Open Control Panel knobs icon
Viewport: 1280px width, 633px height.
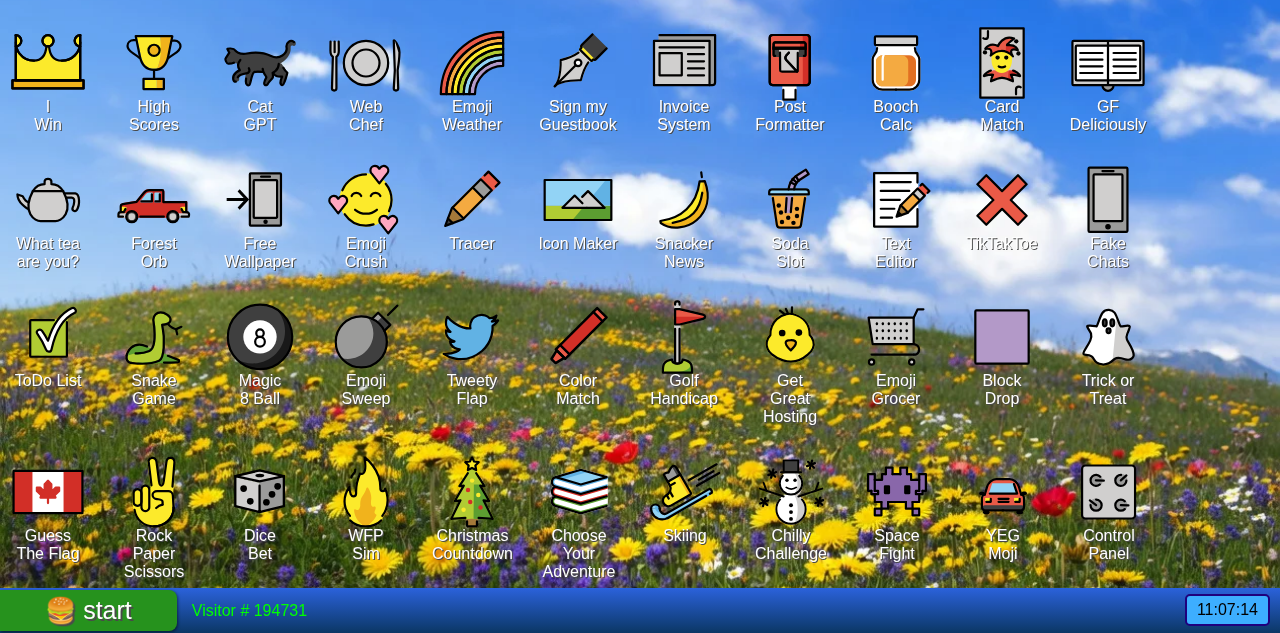pyautogui.click(x=1108, y=491)
